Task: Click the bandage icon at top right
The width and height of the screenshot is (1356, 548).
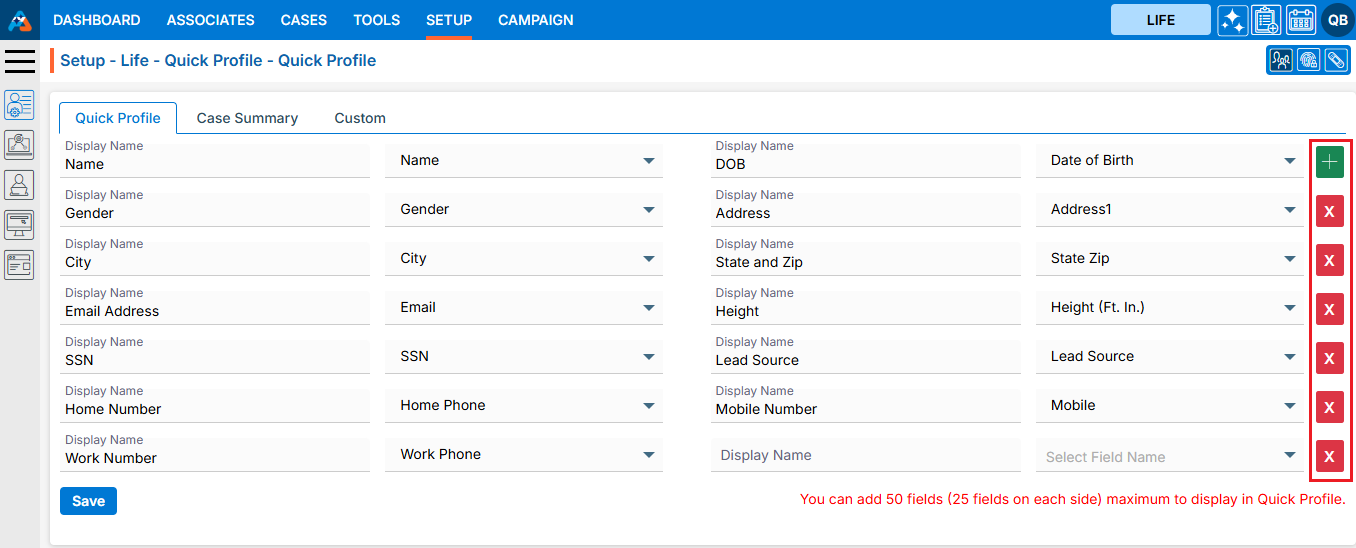Action: pos(1335,60)
